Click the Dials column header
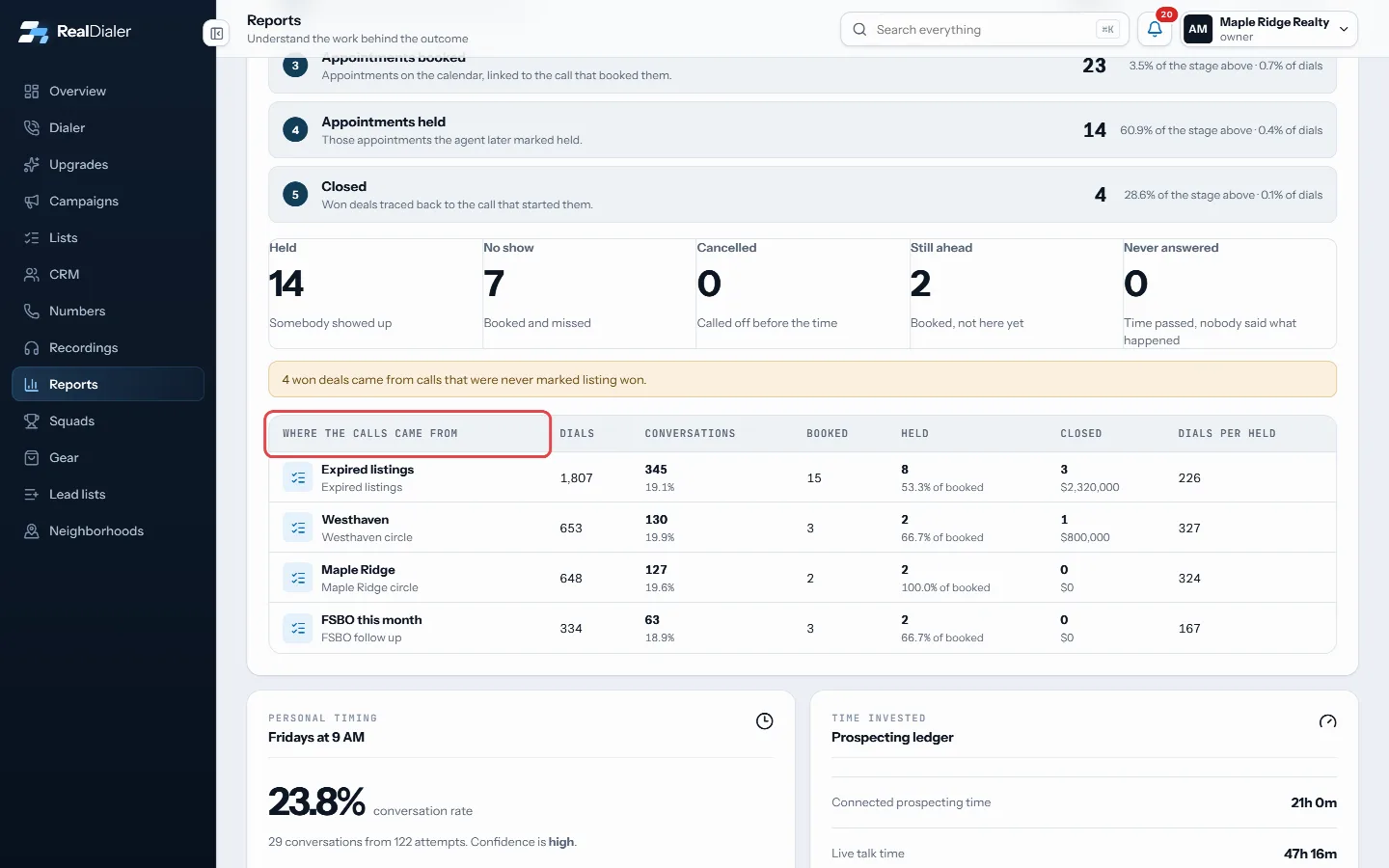The width and height of the screenshot is (1389, 868). click(577, 434)
